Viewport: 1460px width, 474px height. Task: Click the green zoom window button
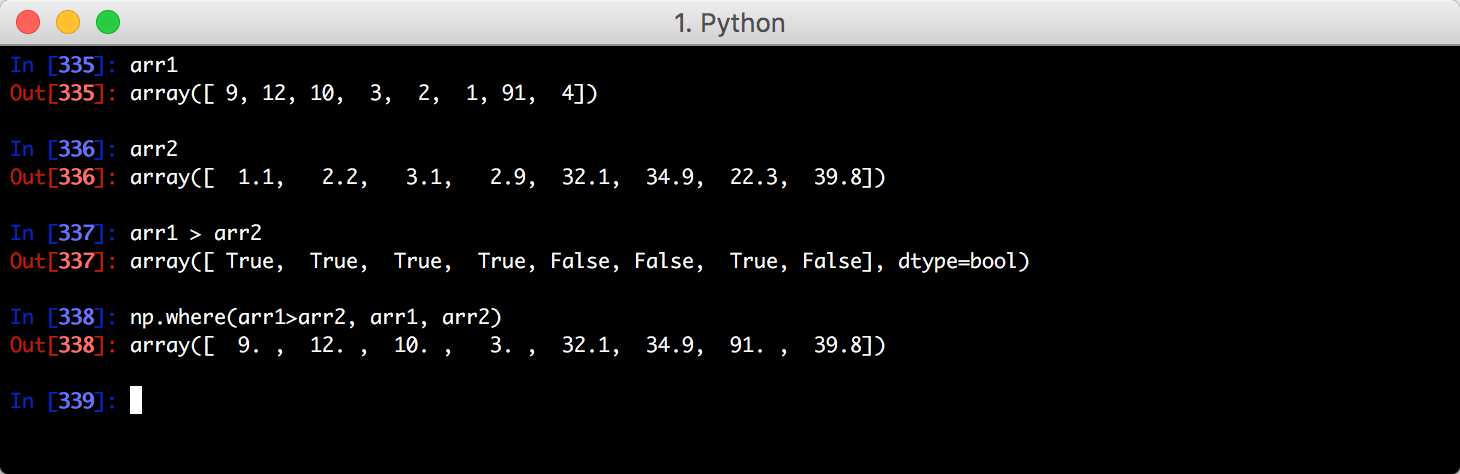point(107,21)
